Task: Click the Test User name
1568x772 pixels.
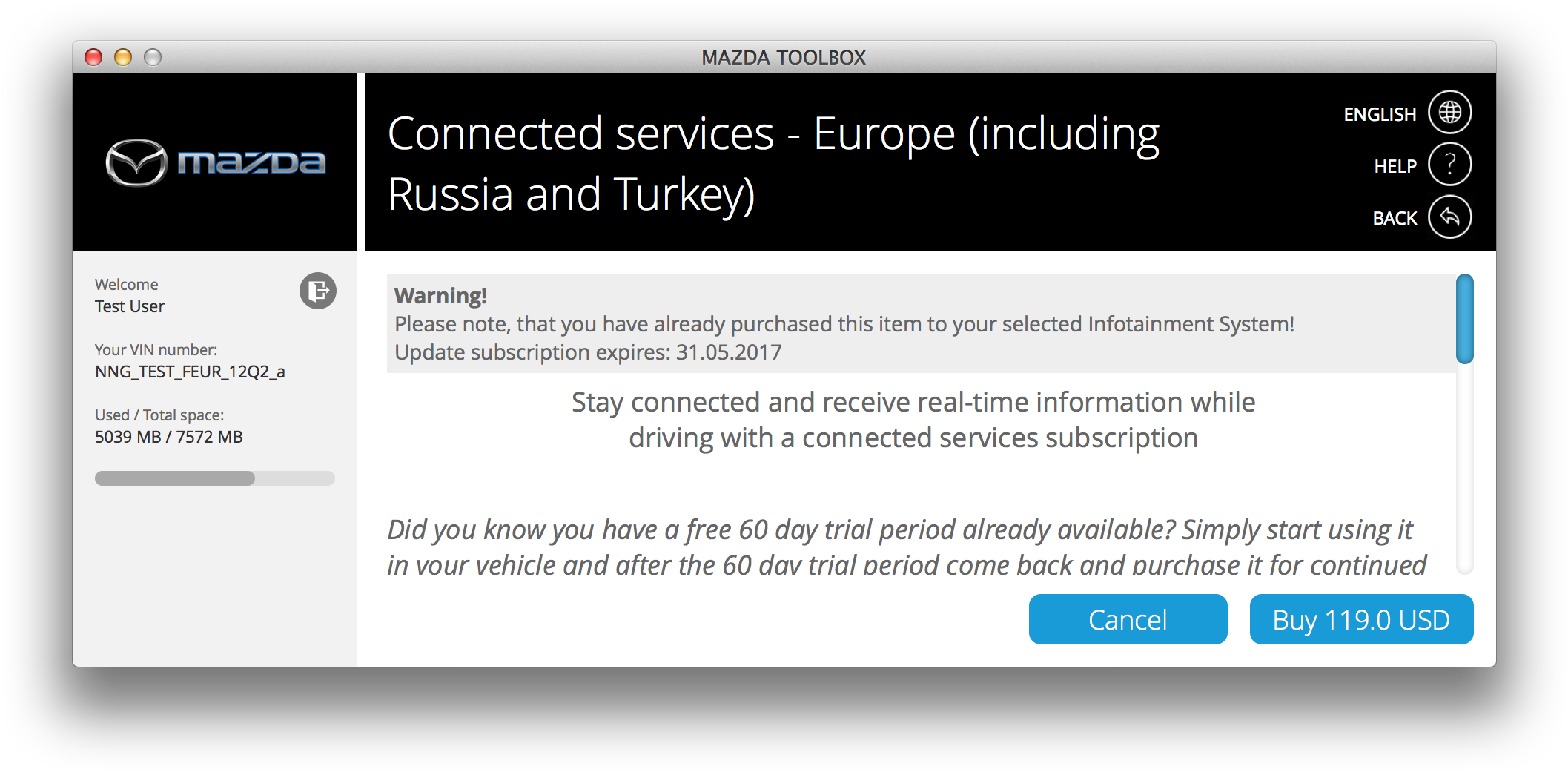Action: (130, 306)
